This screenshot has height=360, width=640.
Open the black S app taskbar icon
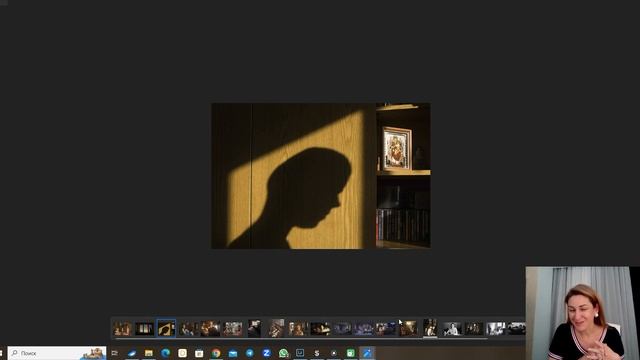317,353
